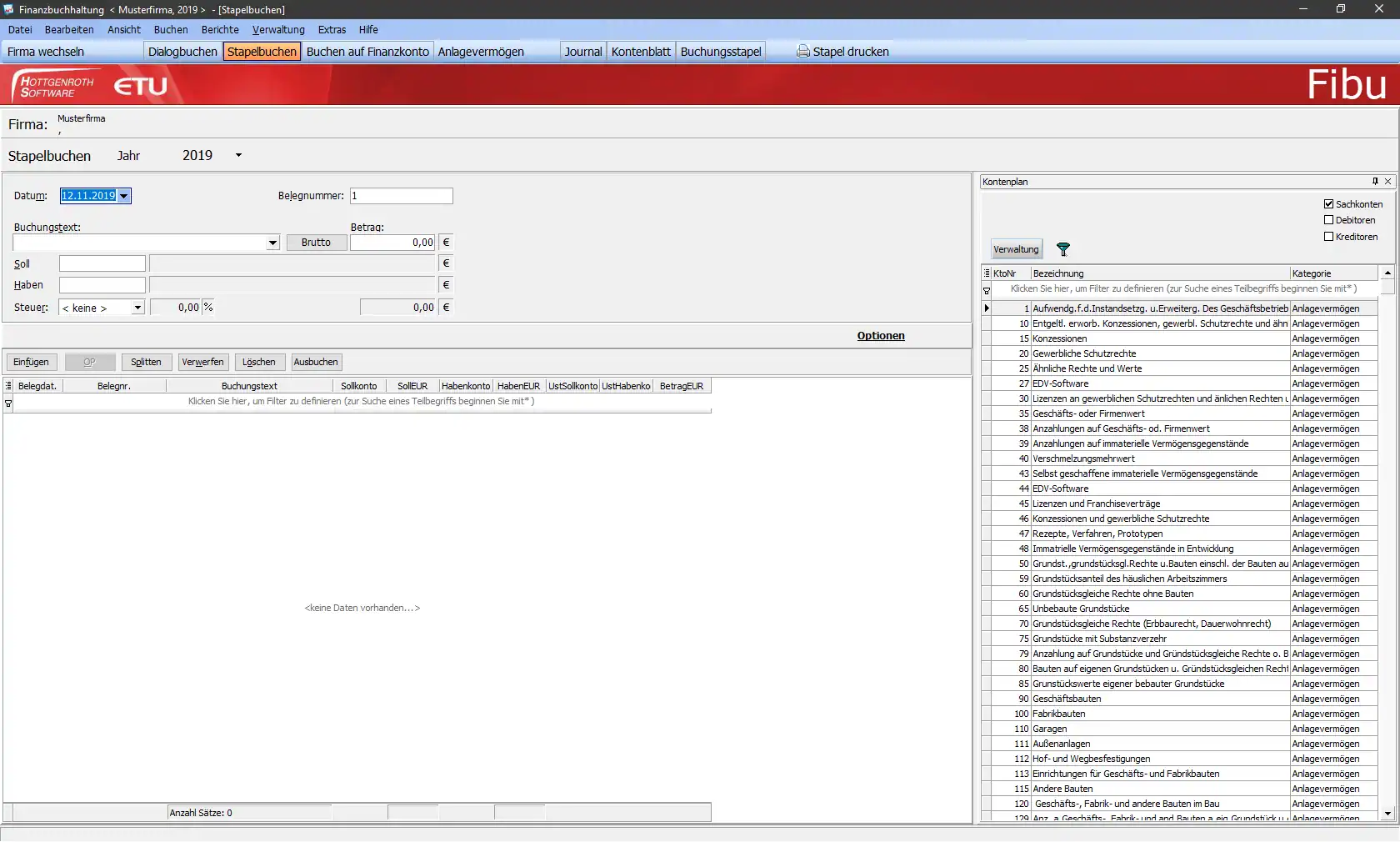
Task: Open the Optionen link
Action: 881,336
